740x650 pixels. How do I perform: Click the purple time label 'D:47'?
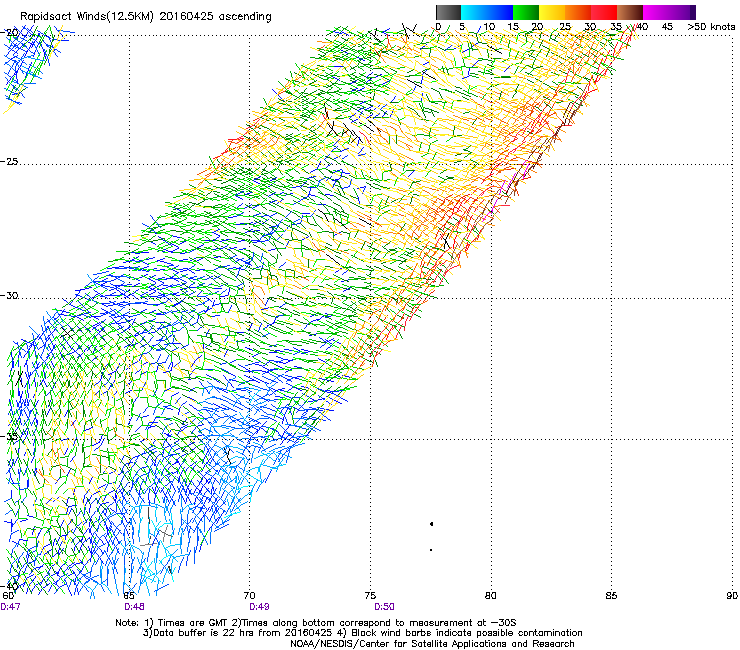click(10, 607)
